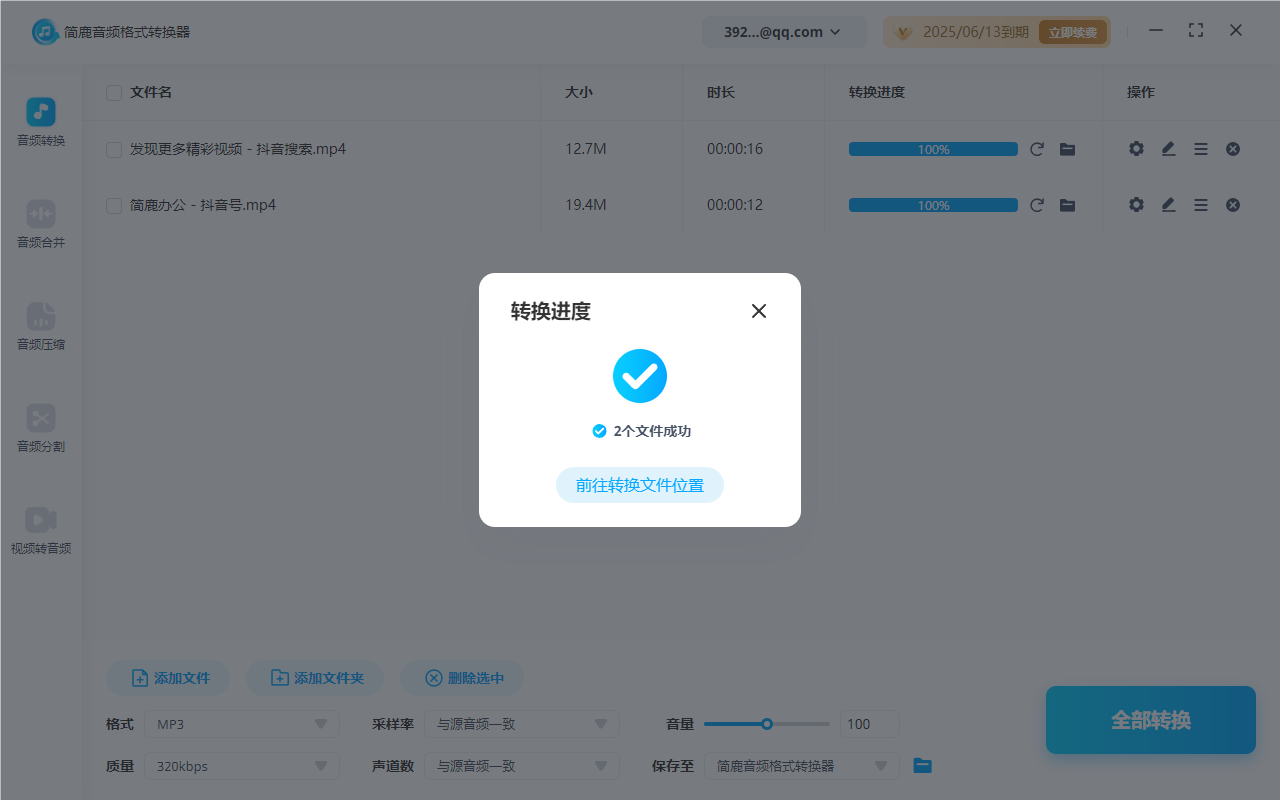The height and width of the screenshot is (800, 1280).
Task: Open the 392...@qq.com account menu
Action: coord(784,31)
